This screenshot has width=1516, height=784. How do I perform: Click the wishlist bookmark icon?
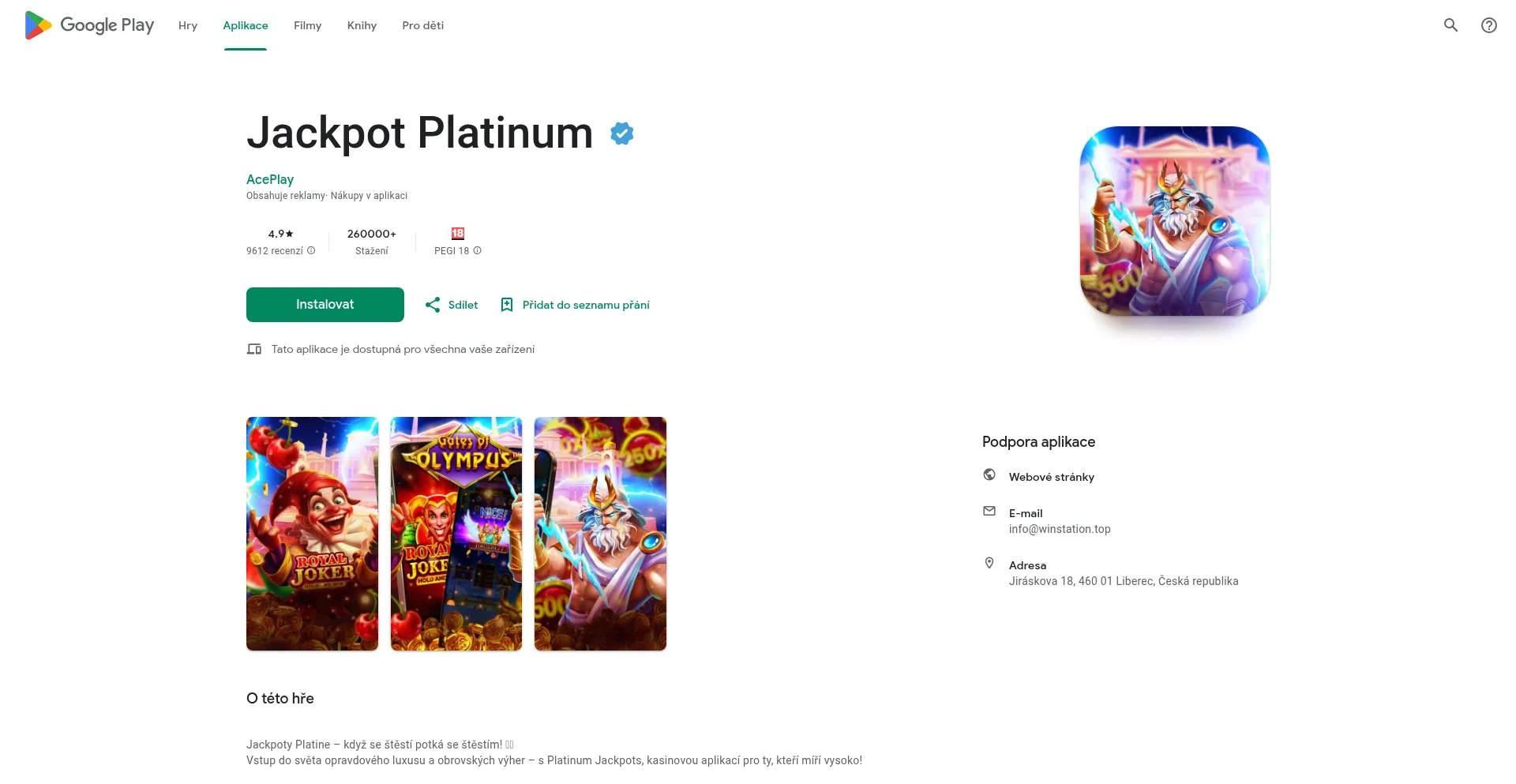tap(507, 305)
